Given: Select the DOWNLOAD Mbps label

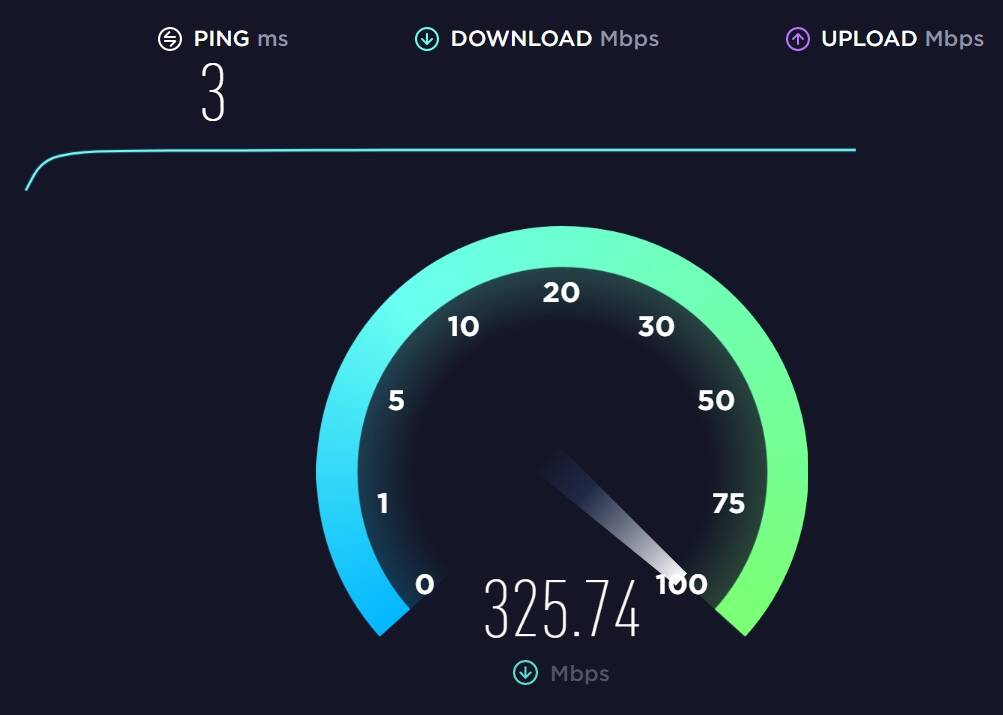Looking at the screenshot, I should [x=555, y=39].
